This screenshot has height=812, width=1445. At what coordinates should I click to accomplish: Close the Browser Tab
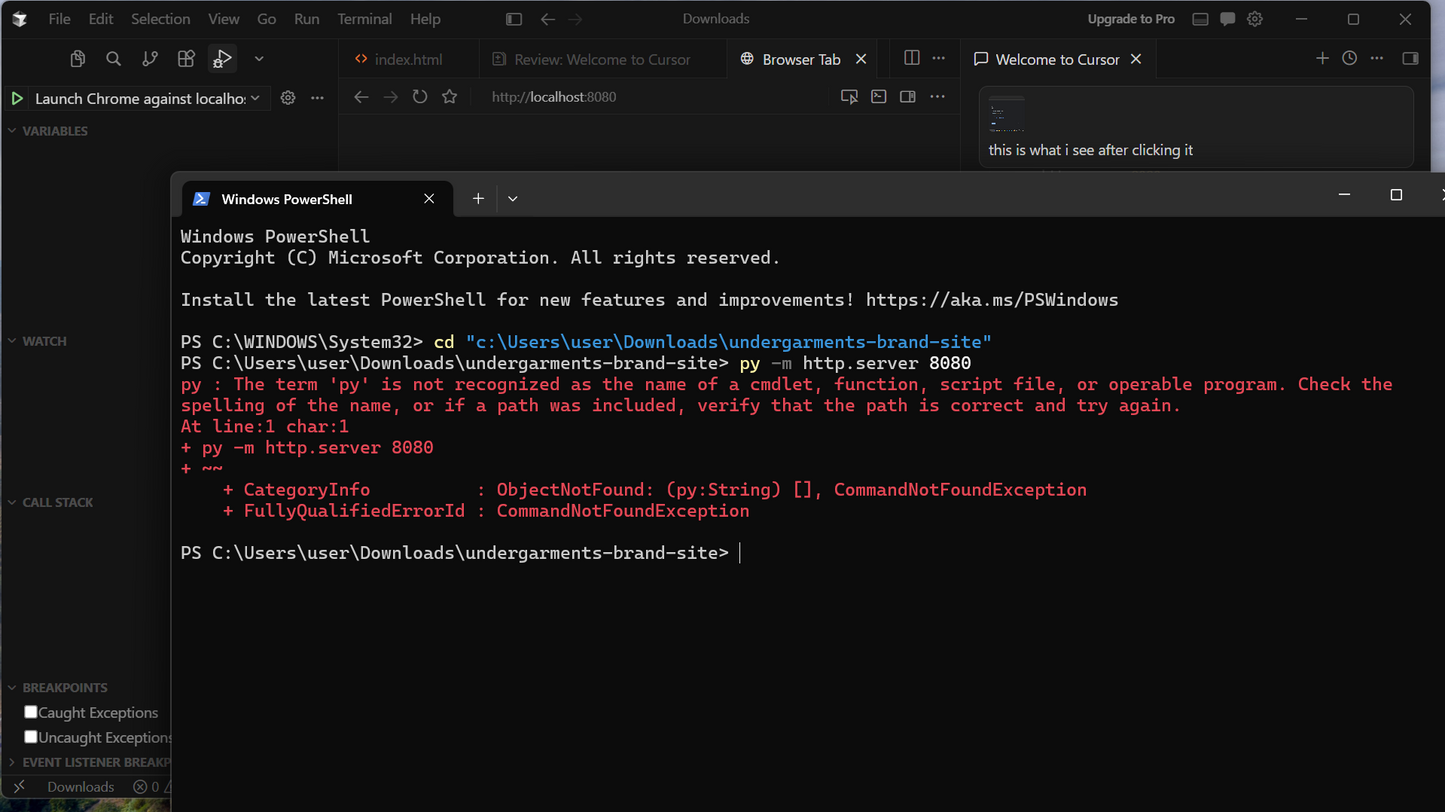click(x=860, y=59)
